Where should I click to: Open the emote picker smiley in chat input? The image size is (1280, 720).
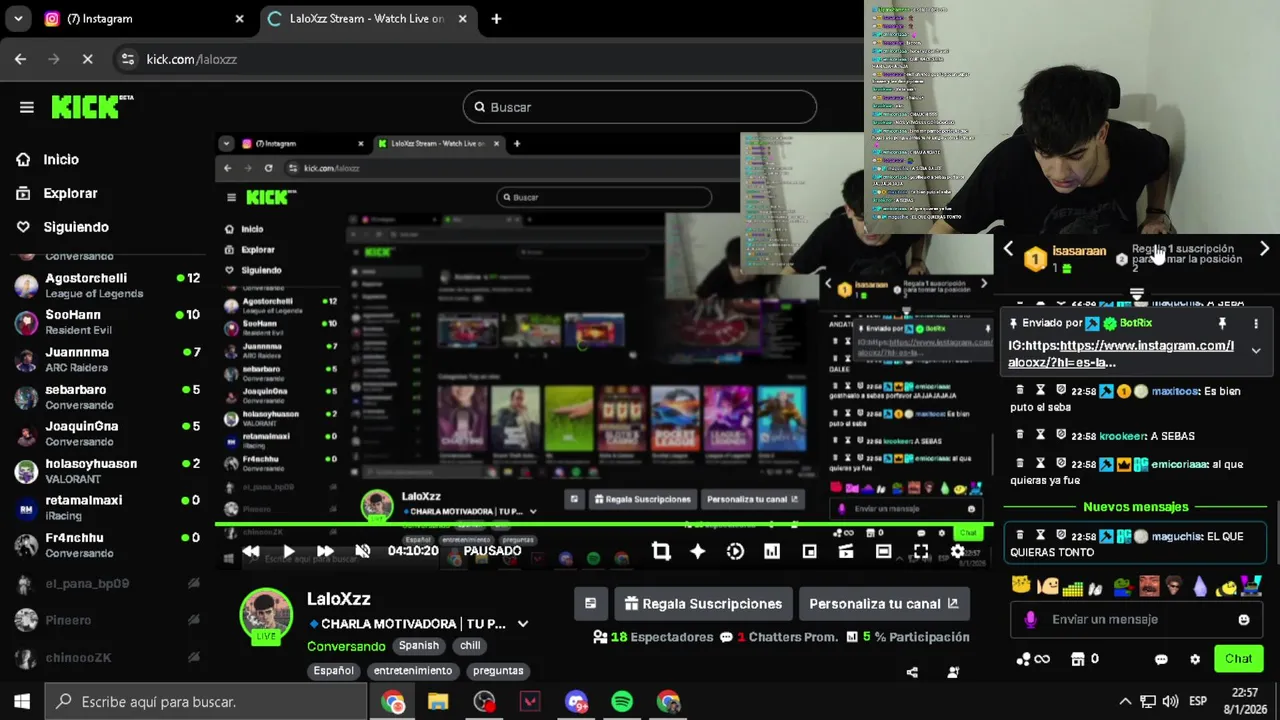(1244, 620)
